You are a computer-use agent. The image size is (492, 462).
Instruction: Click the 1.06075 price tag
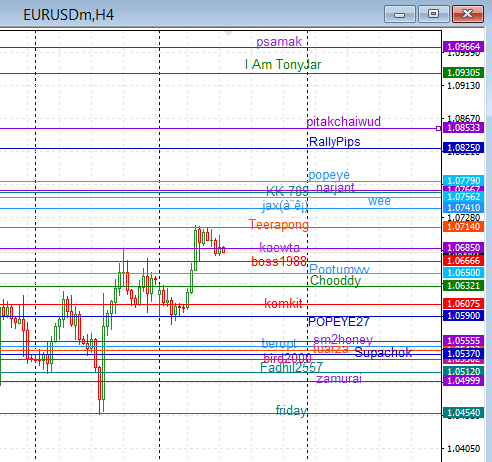tap(463, 304)
